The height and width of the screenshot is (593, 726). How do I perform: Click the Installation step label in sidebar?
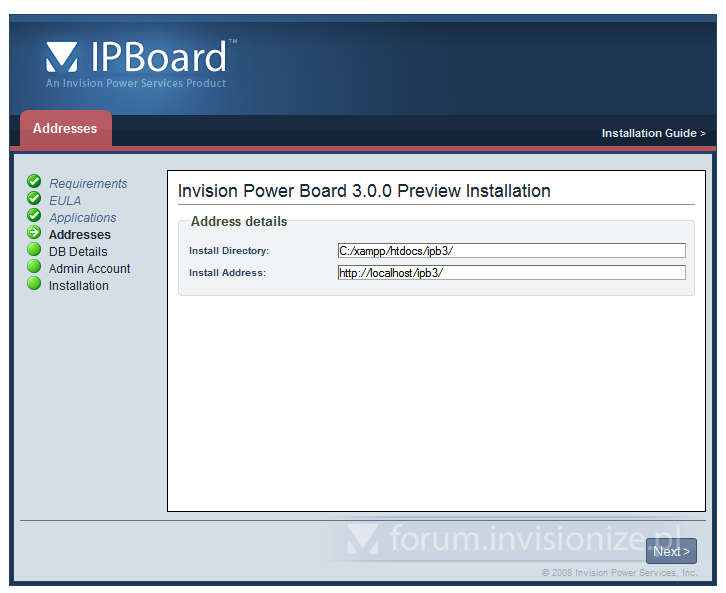click(79, 286)
